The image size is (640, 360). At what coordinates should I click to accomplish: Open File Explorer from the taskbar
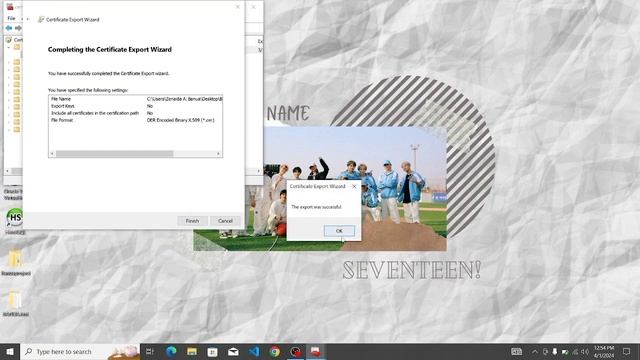192,351
